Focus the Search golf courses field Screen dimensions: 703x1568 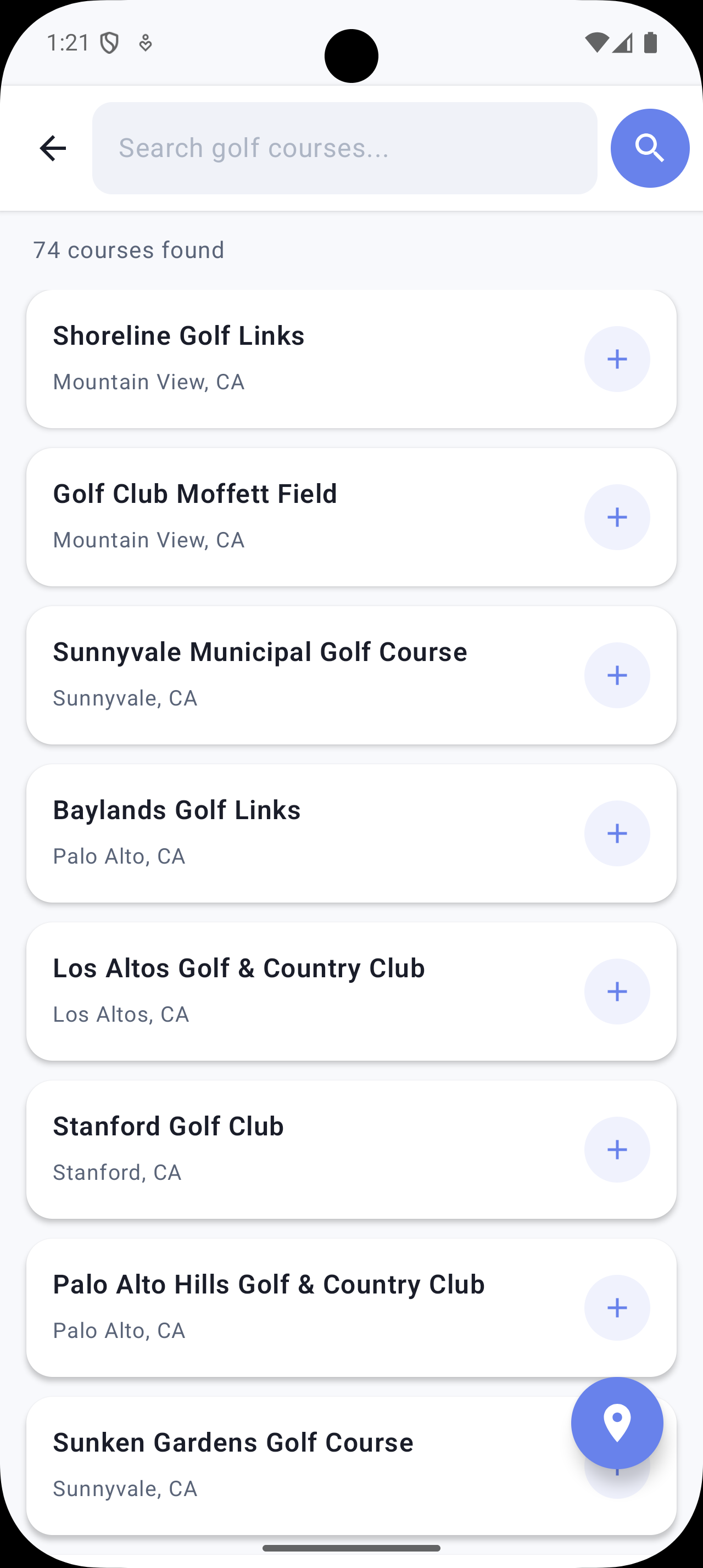344,149
